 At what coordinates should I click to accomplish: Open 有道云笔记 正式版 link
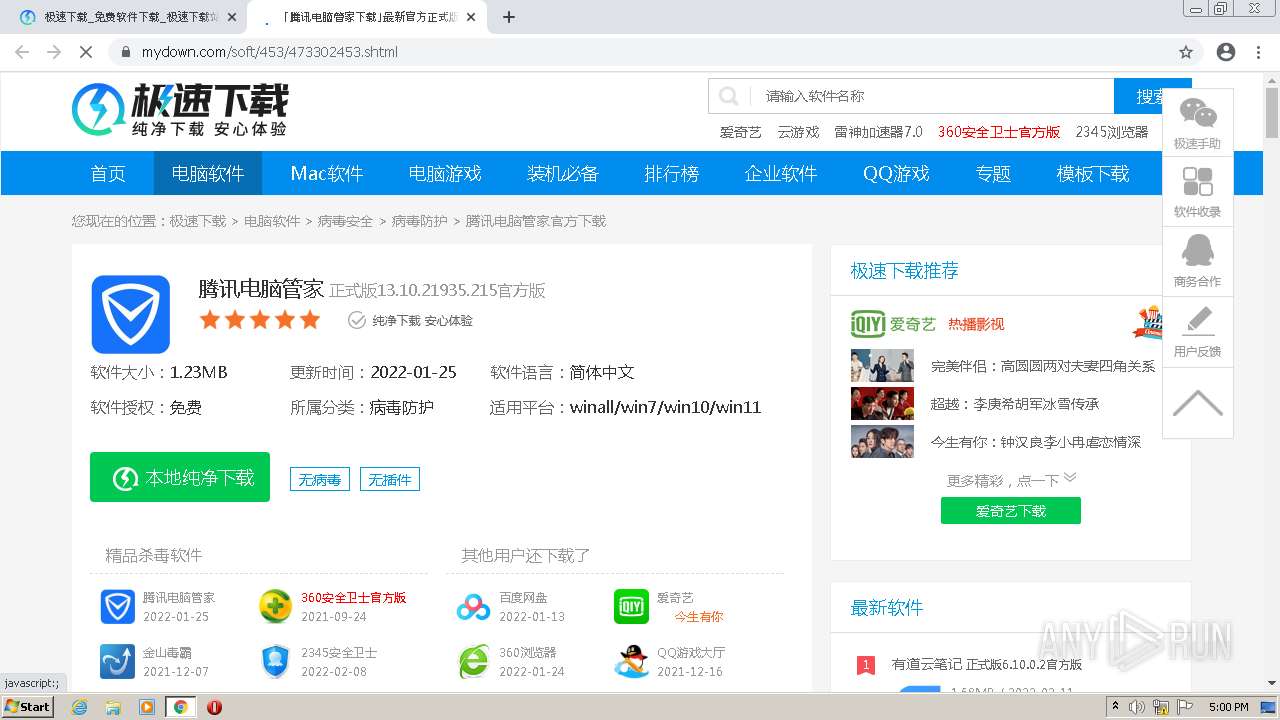[987, 664]
